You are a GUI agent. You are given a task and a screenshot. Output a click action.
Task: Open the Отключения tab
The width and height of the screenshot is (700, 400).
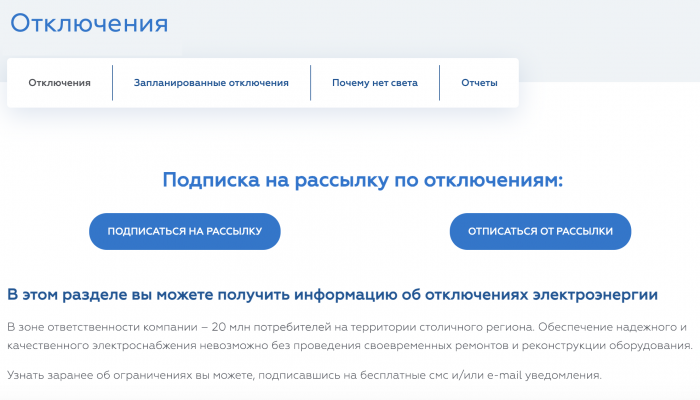tap(59, 83)
